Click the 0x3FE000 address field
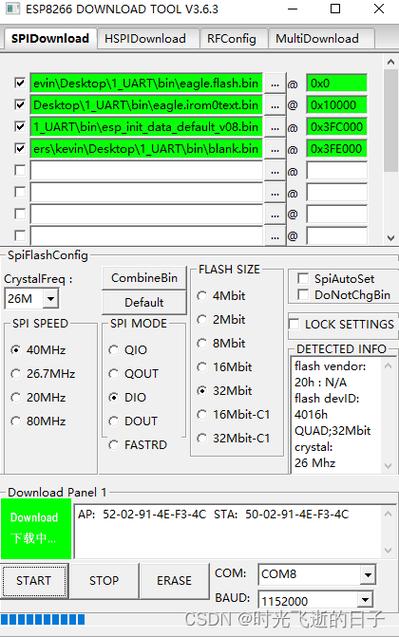This screenshot has height=637, width=399. (336, 148)
